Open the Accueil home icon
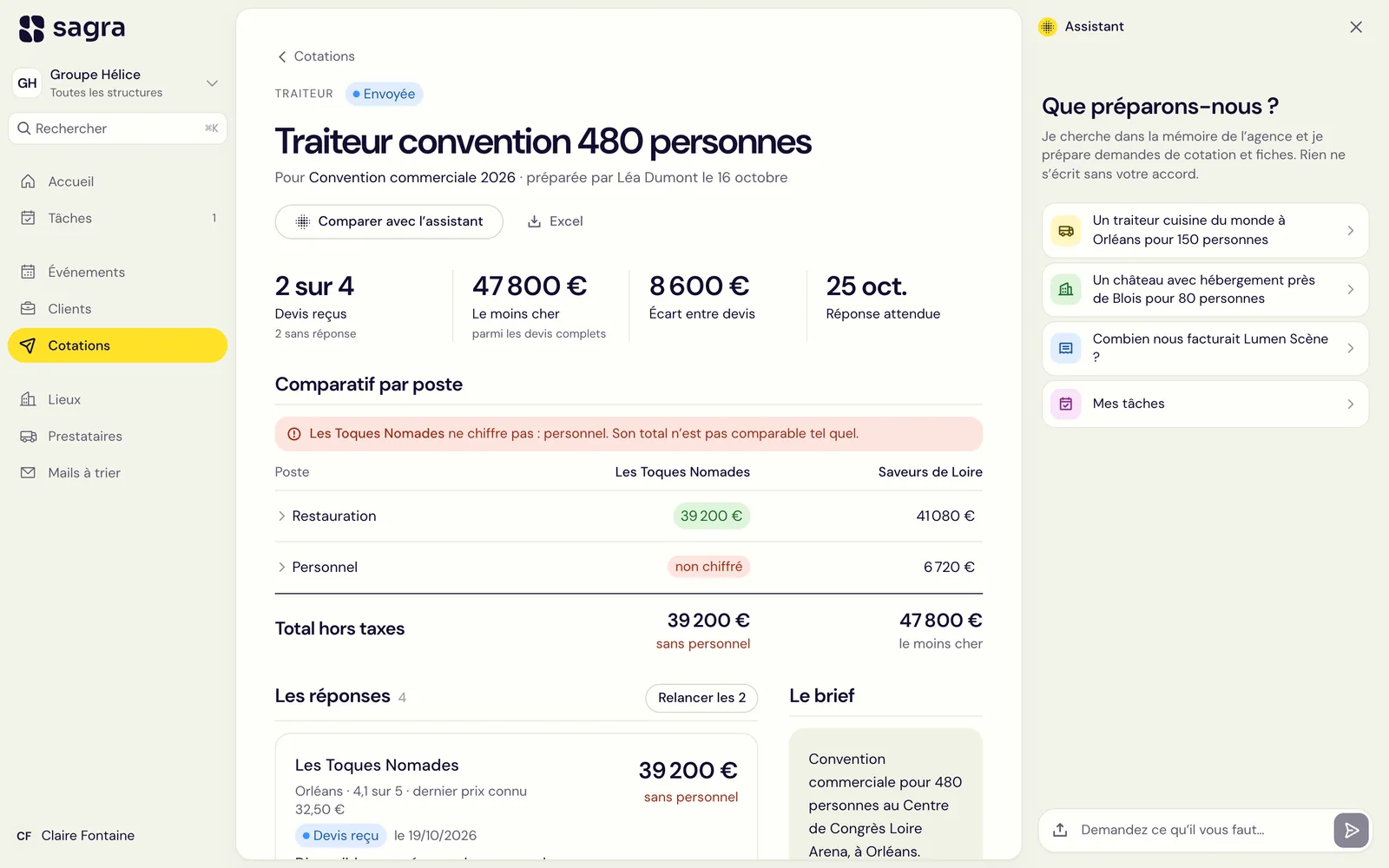This screenshot has width=1389, height=868. [28, 181]
